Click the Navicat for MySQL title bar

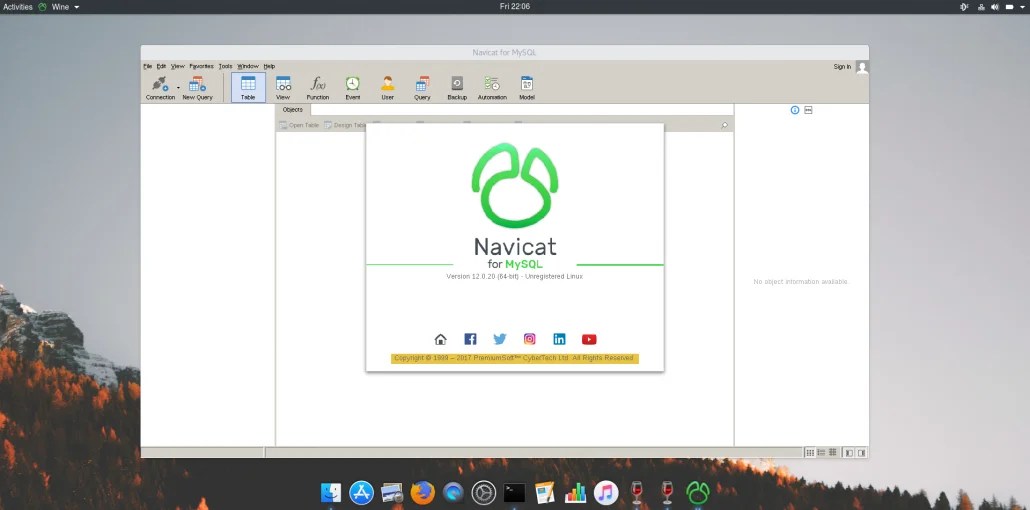[504, 53]
